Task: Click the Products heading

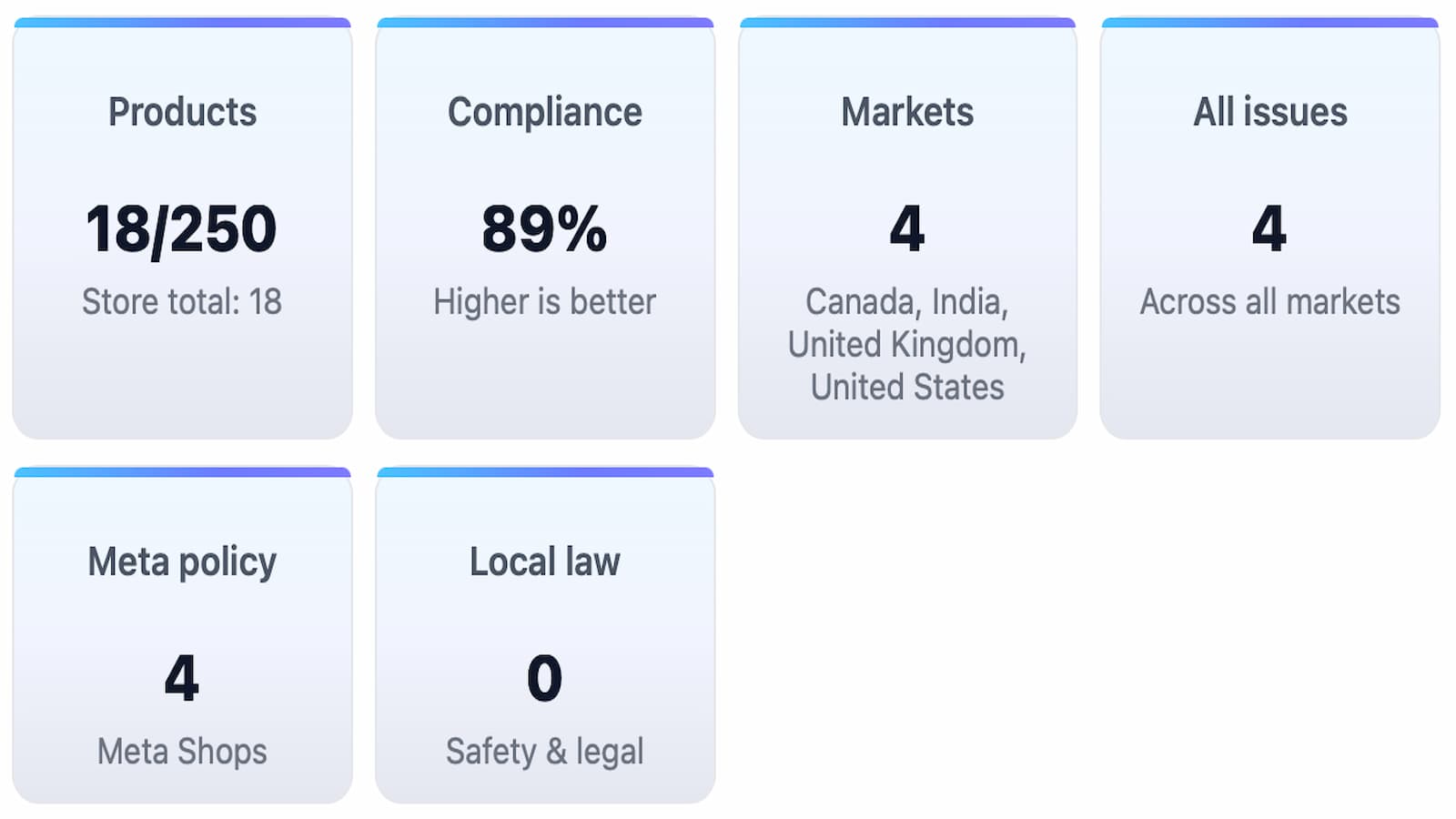Action: click(182, 111)
